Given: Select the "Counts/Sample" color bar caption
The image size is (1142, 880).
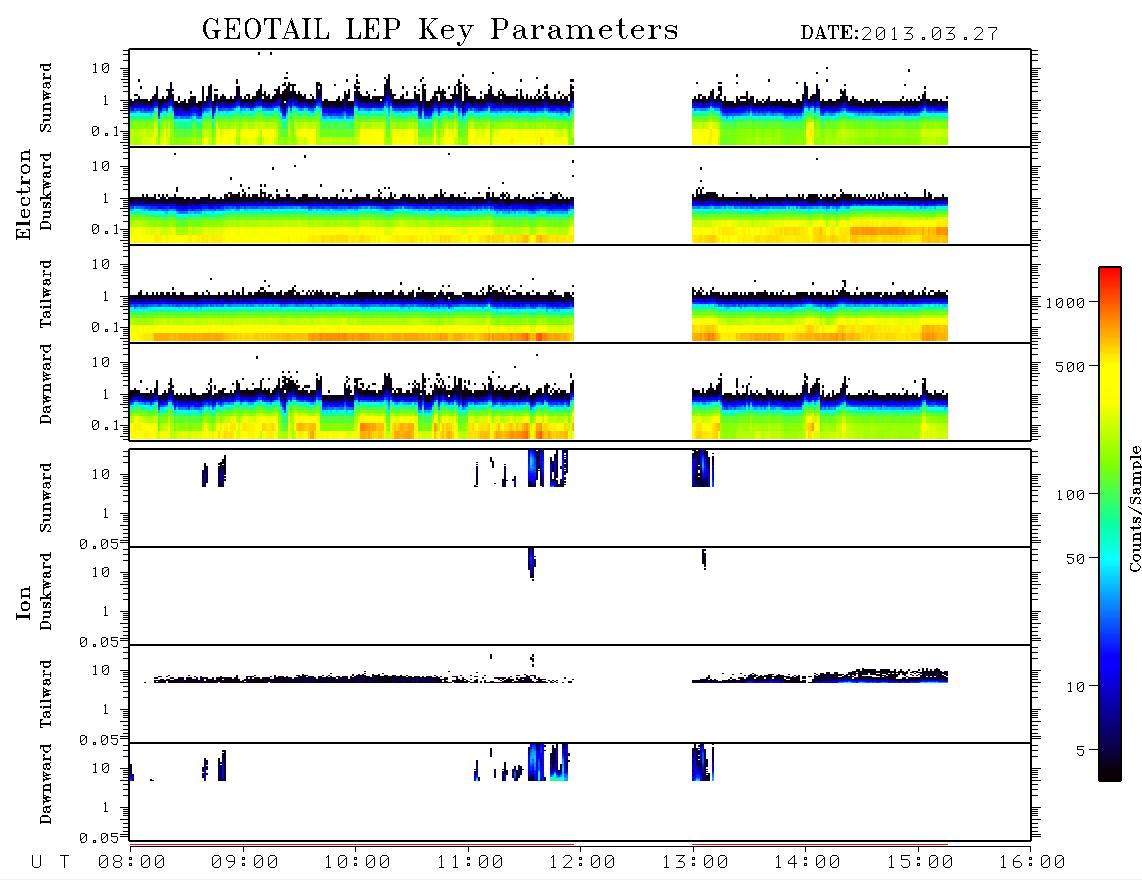Looking at the screenshot, I should tap(1135, 508).
